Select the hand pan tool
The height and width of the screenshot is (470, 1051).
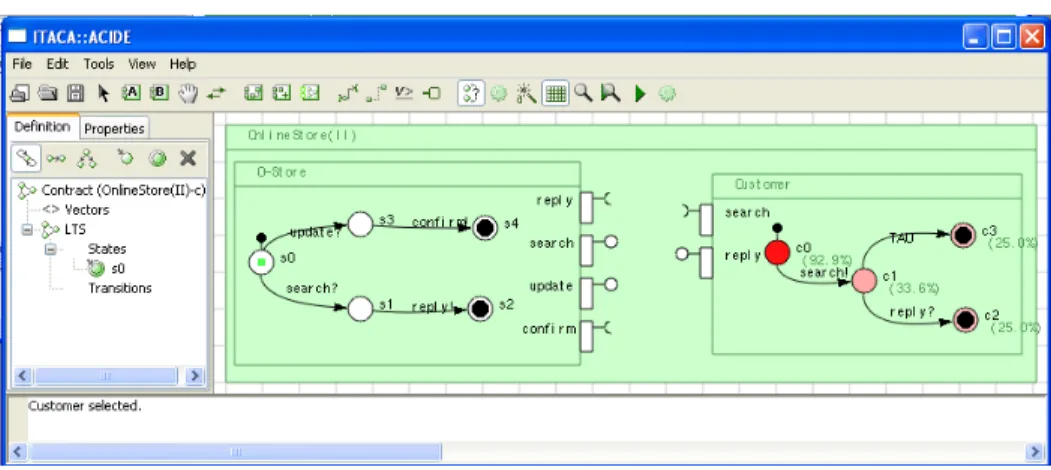188,93
